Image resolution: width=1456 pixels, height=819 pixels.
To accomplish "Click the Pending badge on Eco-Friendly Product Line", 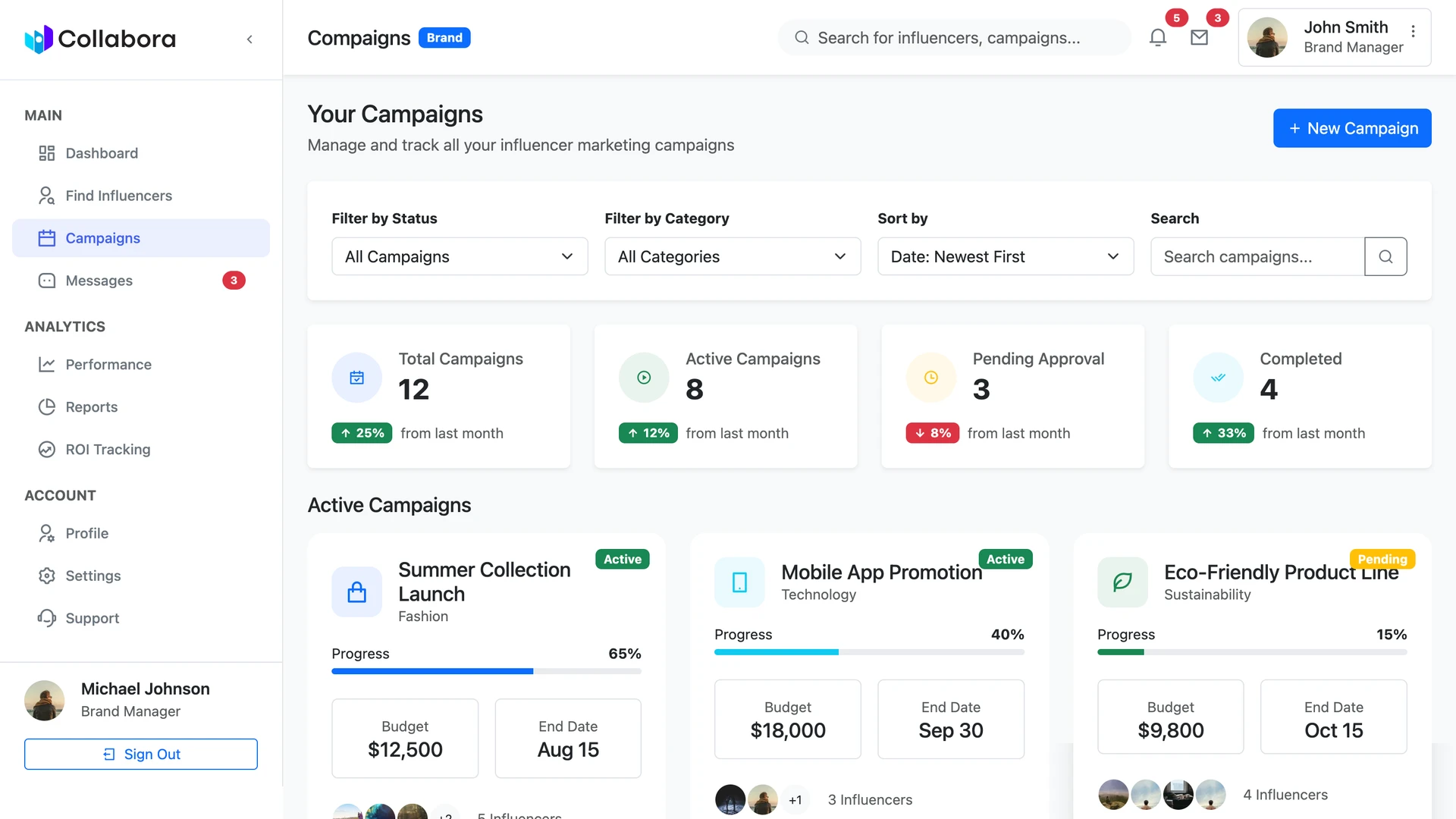I will click(x=1382, y=559).
